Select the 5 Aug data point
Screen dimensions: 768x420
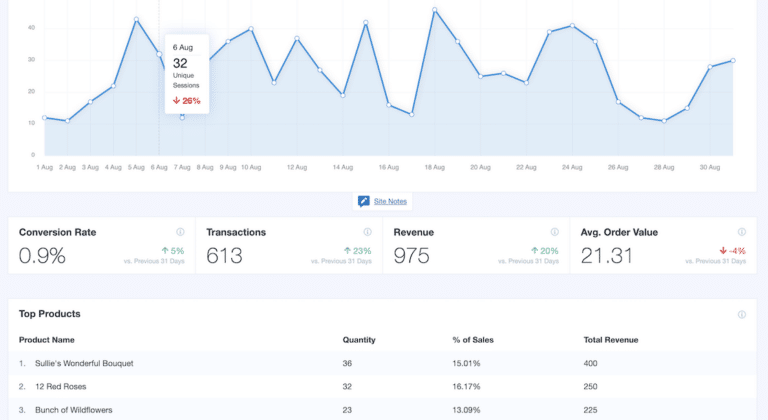click(136, 20)
